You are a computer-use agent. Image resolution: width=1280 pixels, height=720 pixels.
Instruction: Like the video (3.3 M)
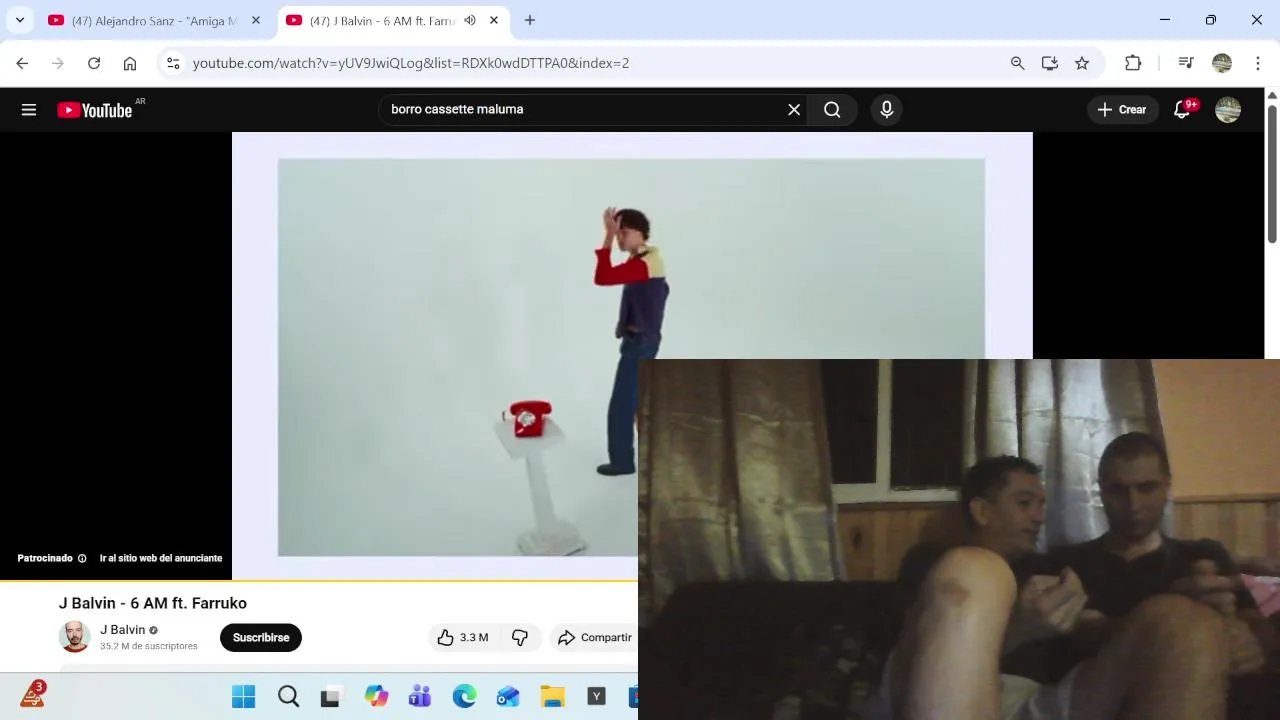point(463,637)
